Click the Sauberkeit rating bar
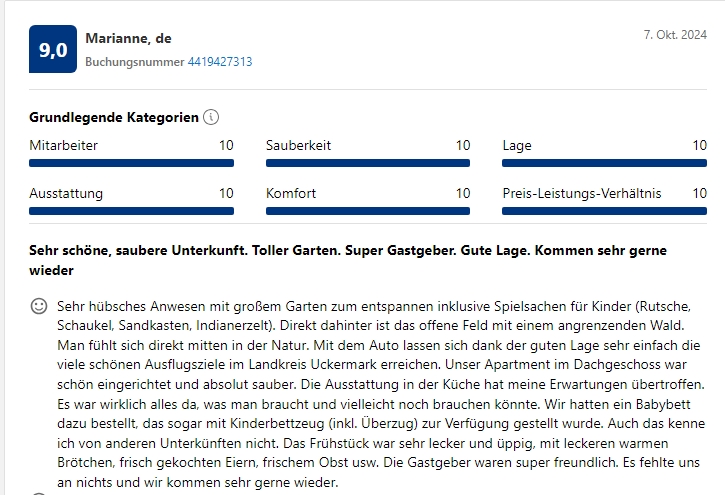 click(368, 163)
